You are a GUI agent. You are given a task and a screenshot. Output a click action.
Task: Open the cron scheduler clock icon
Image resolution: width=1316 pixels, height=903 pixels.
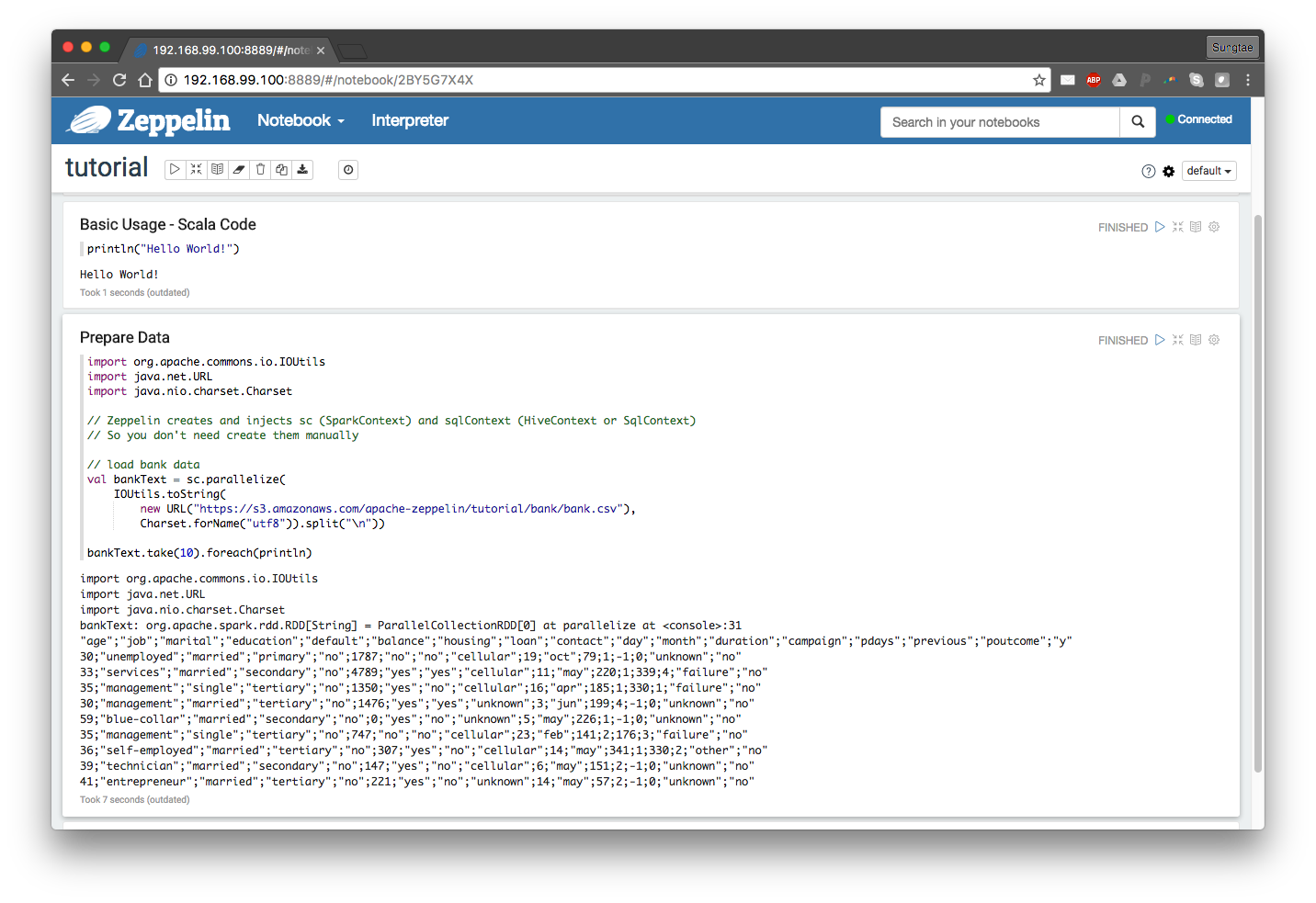348,170
